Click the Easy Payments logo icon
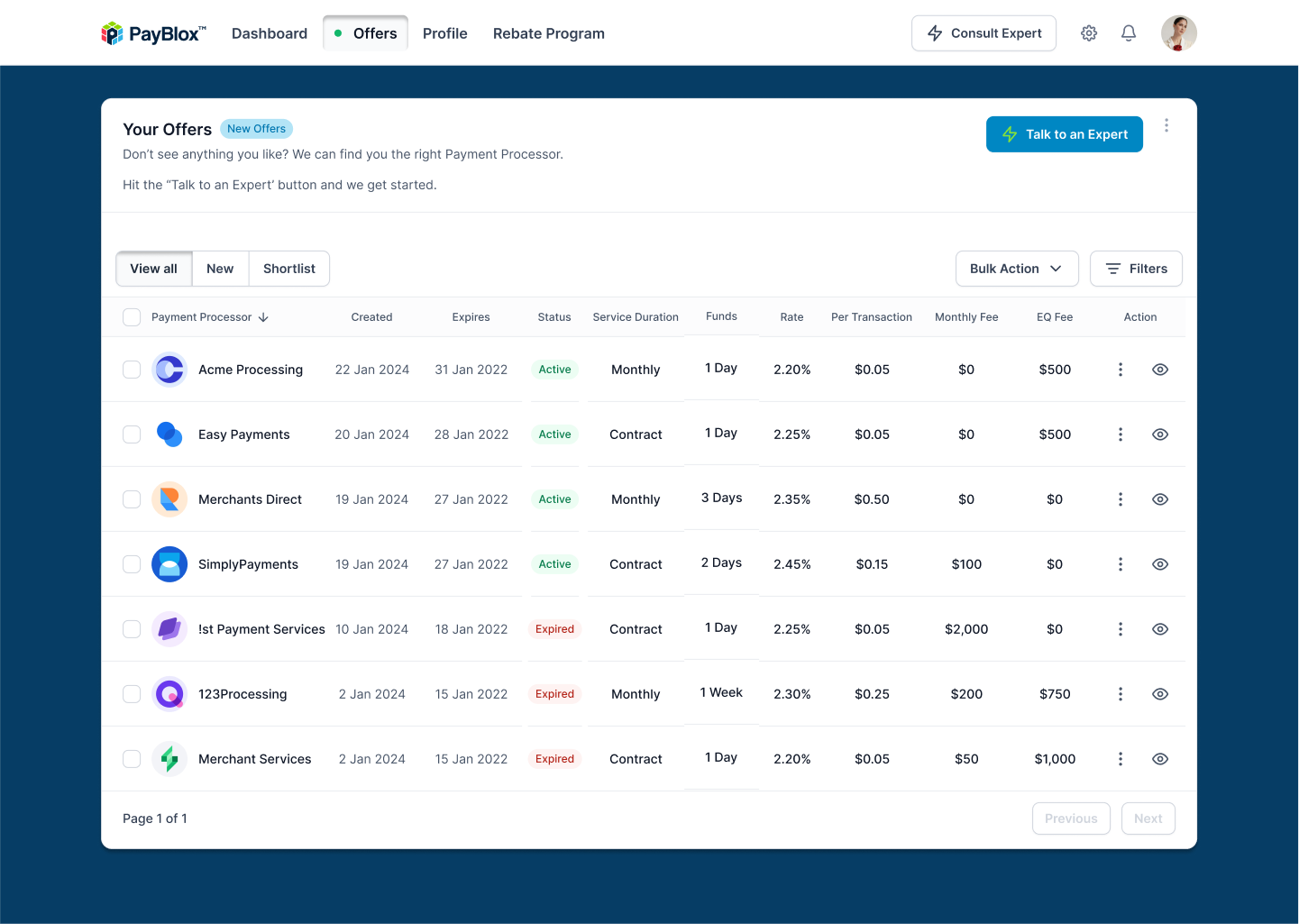Image resolution: width=1299 pixels, height=924 pixels. [169, 435]
